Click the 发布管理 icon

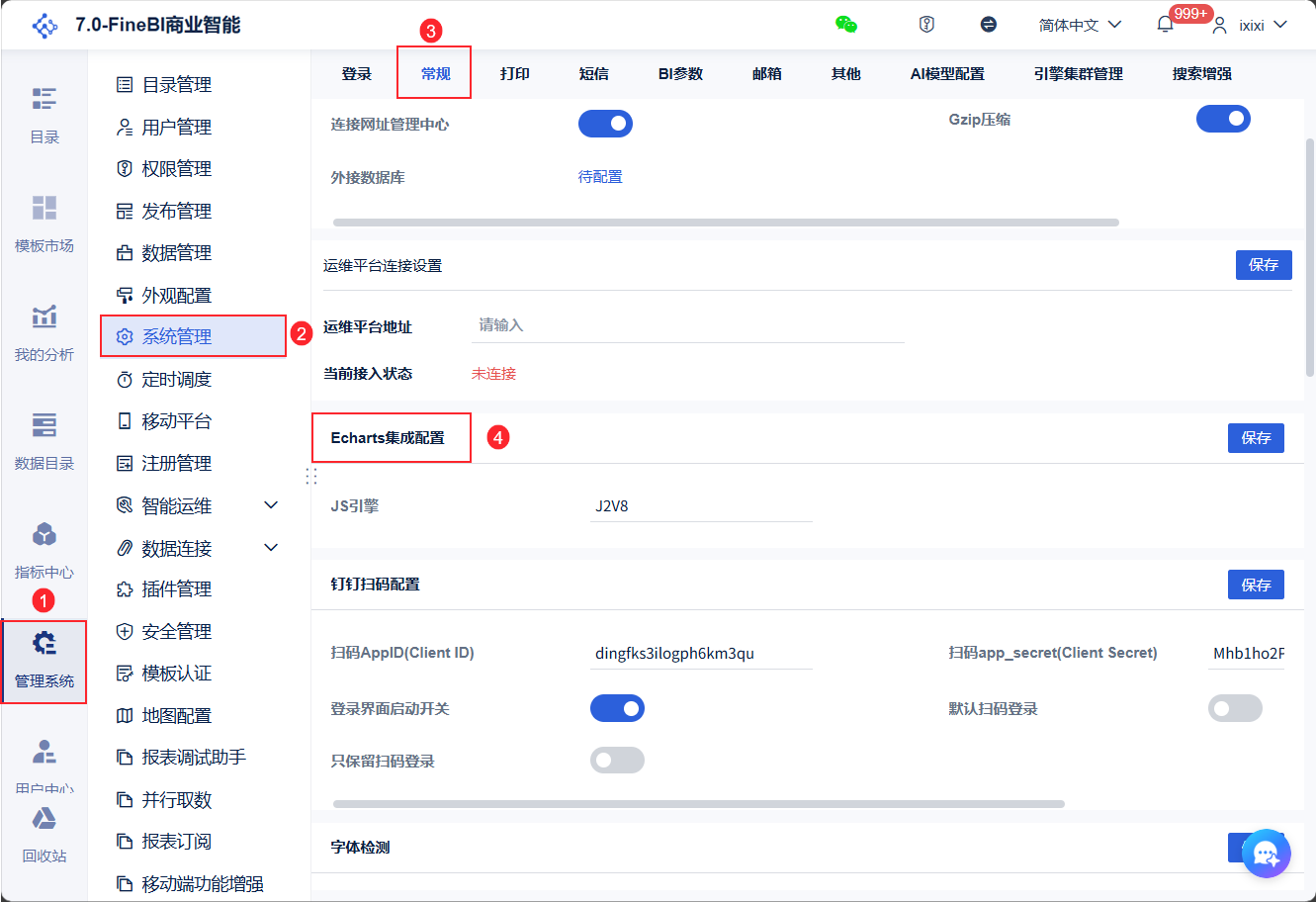(x=125, y=211)
